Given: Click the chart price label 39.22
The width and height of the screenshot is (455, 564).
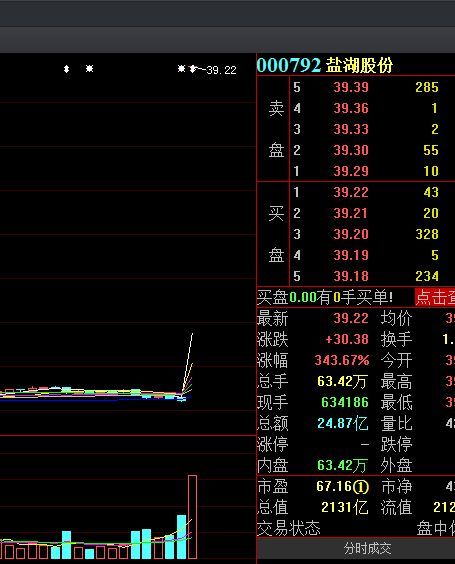Looking at the screenshot, I should coord(222,70).
